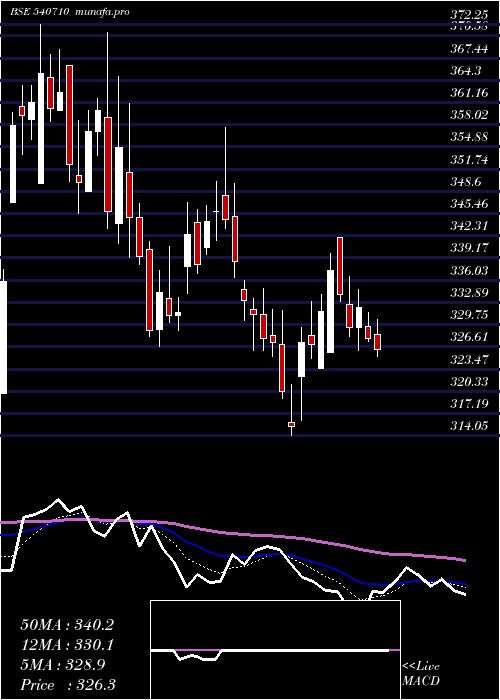The image size is (500, 700).
Task: Click the Live MACD label
Action: coord(421,674)
